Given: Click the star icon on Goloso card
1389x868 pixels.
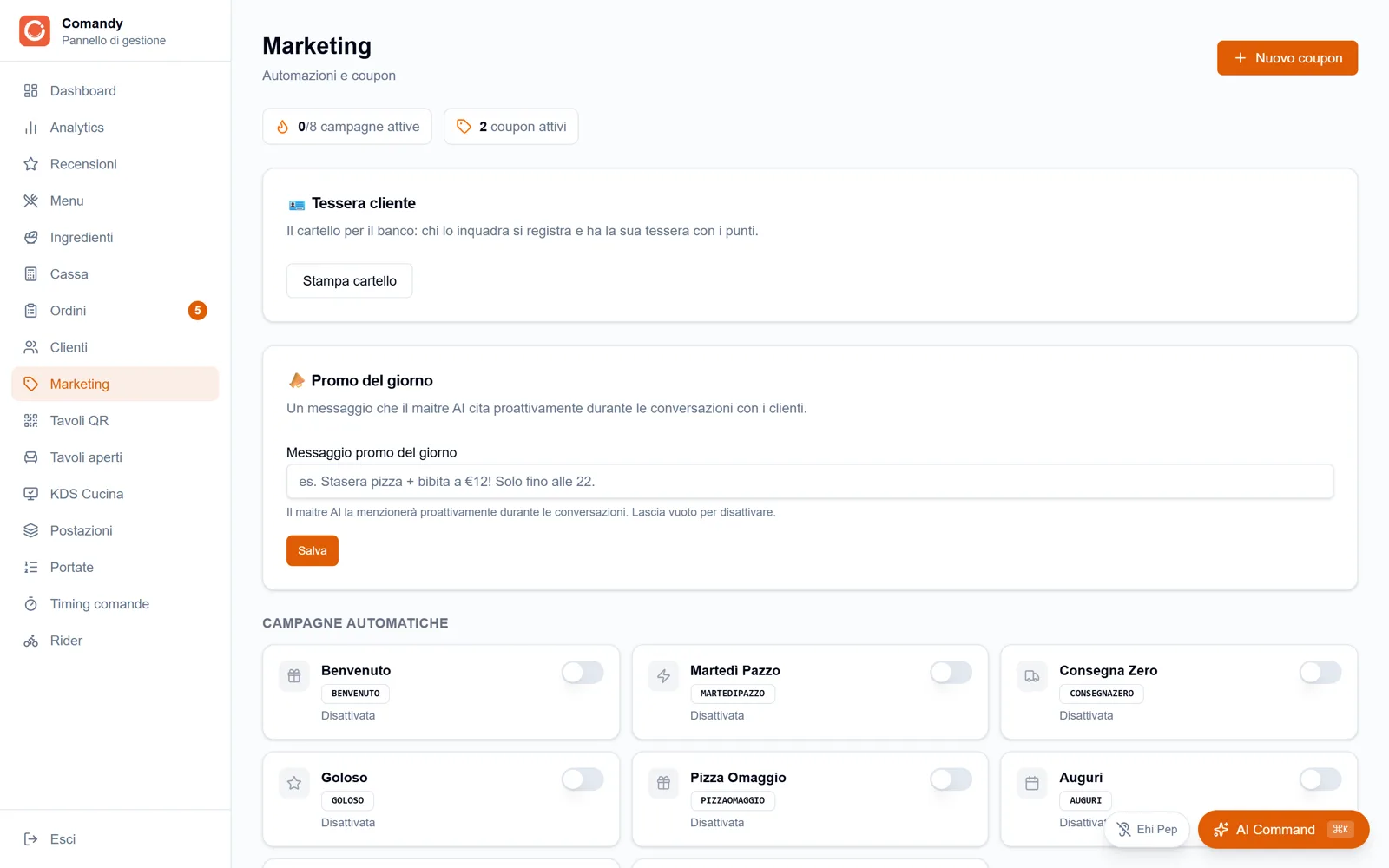Looking at the screenshot, I should tap(294, 783).
